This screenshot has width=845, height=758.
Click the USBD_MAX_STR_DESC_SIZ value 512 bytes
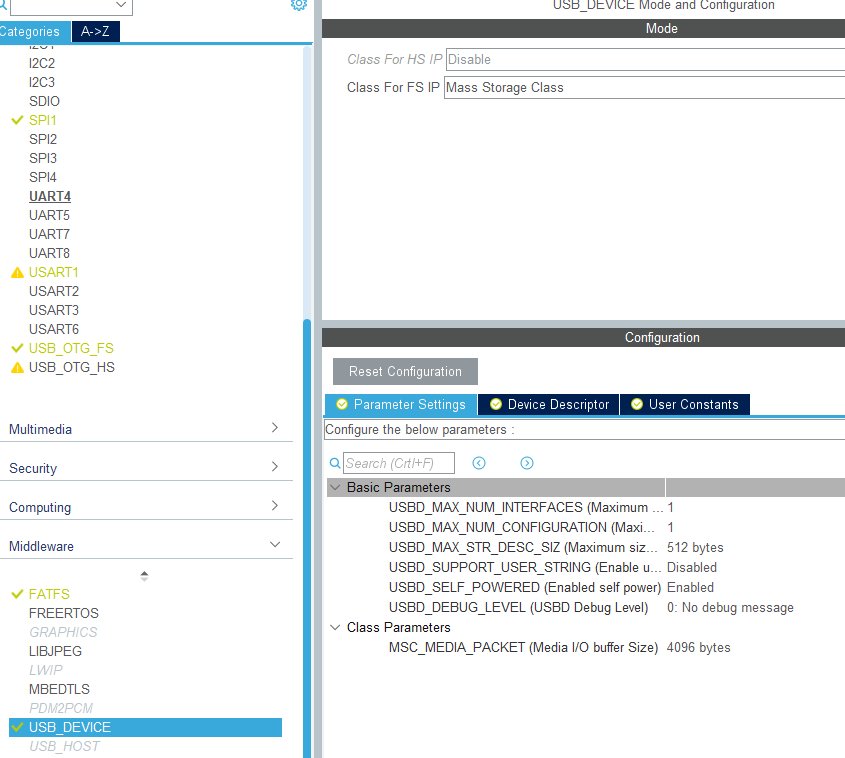click(x=695, y=548)
